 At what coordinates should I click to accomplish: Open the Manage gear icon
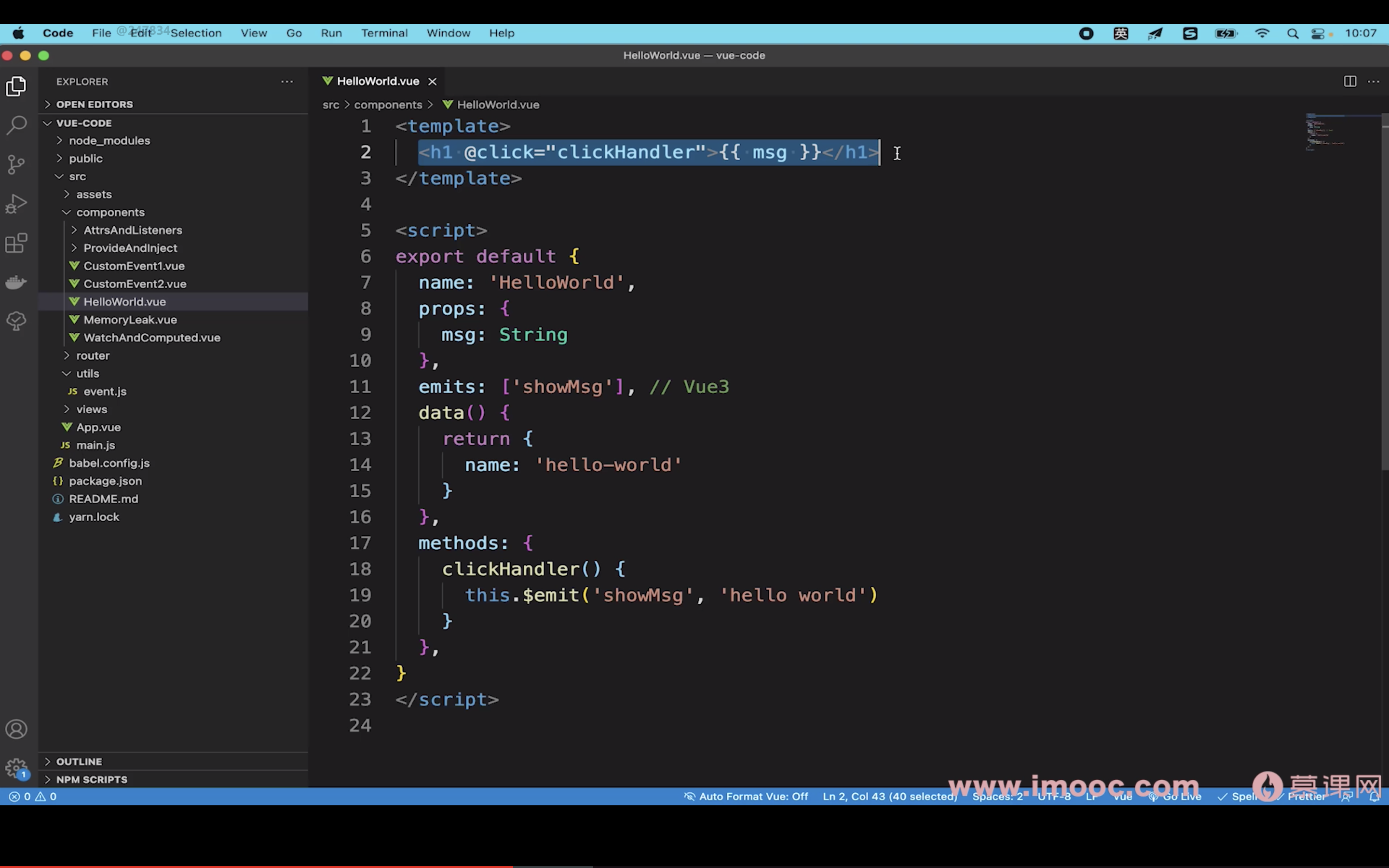[16, 768]
